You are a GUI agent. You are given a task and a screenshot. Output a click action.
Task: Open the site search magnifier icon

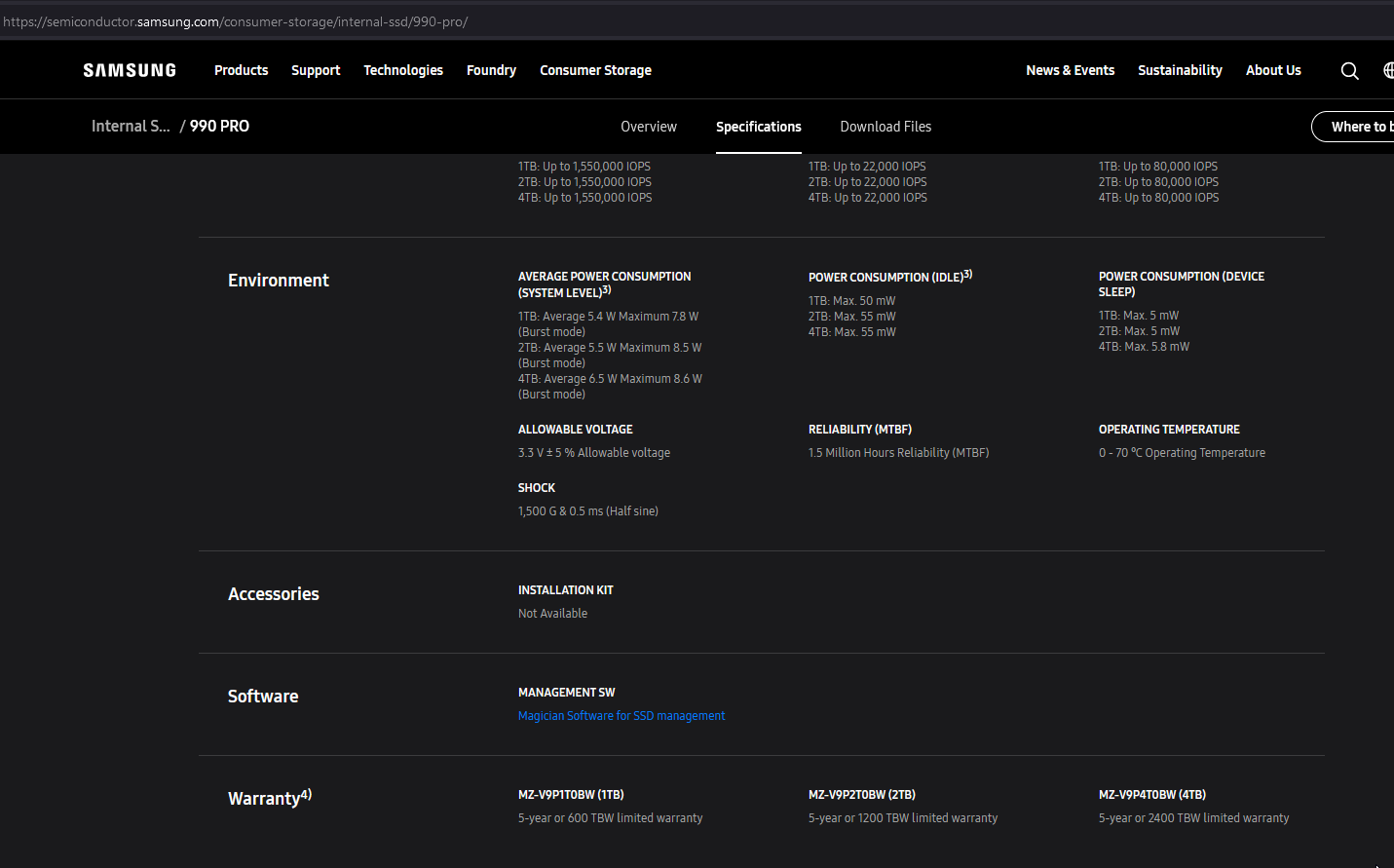[x=1349, y=70]
